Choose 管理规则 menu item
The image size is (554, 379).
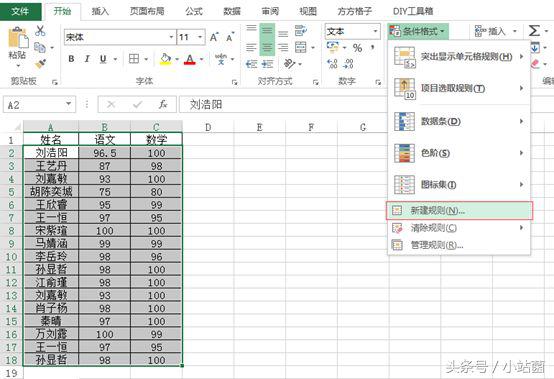click(x=459, y=245)
